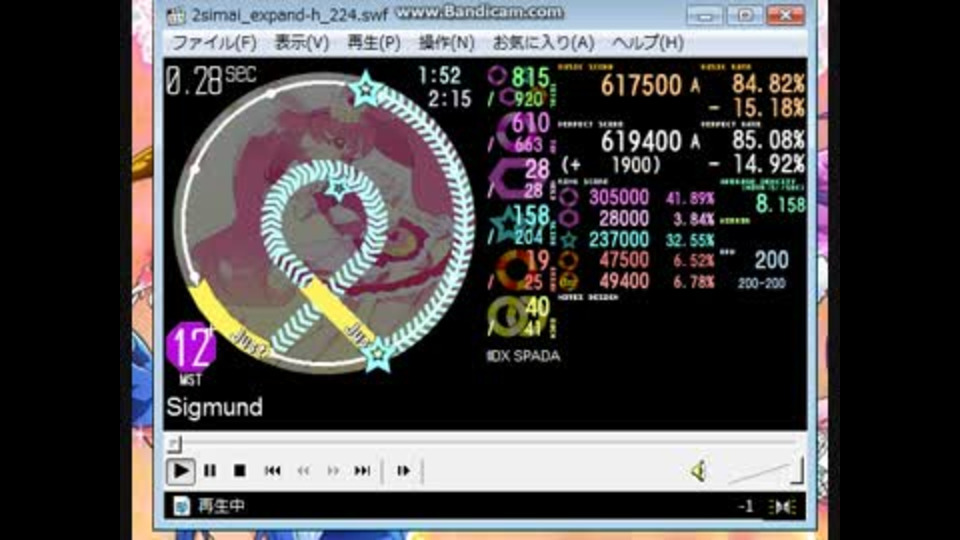
Task: Click the 0.28 sec timer text
Action: 211,81
